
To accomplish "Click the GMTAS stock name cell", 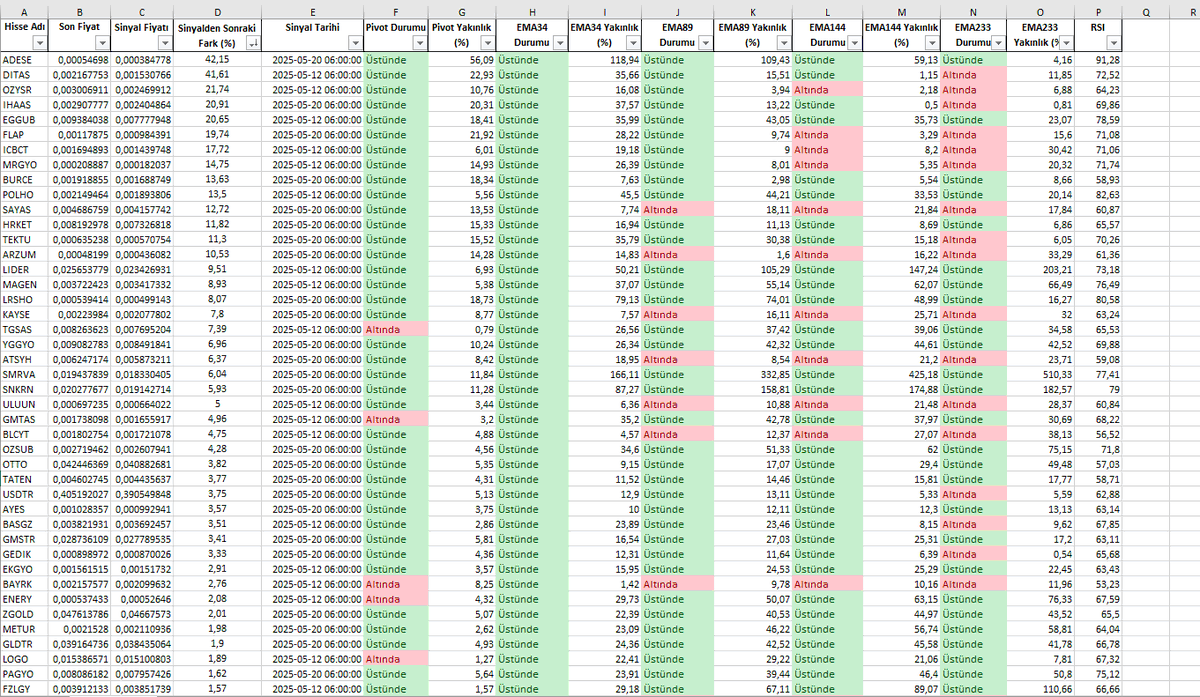I will click(x=23, y=419).
